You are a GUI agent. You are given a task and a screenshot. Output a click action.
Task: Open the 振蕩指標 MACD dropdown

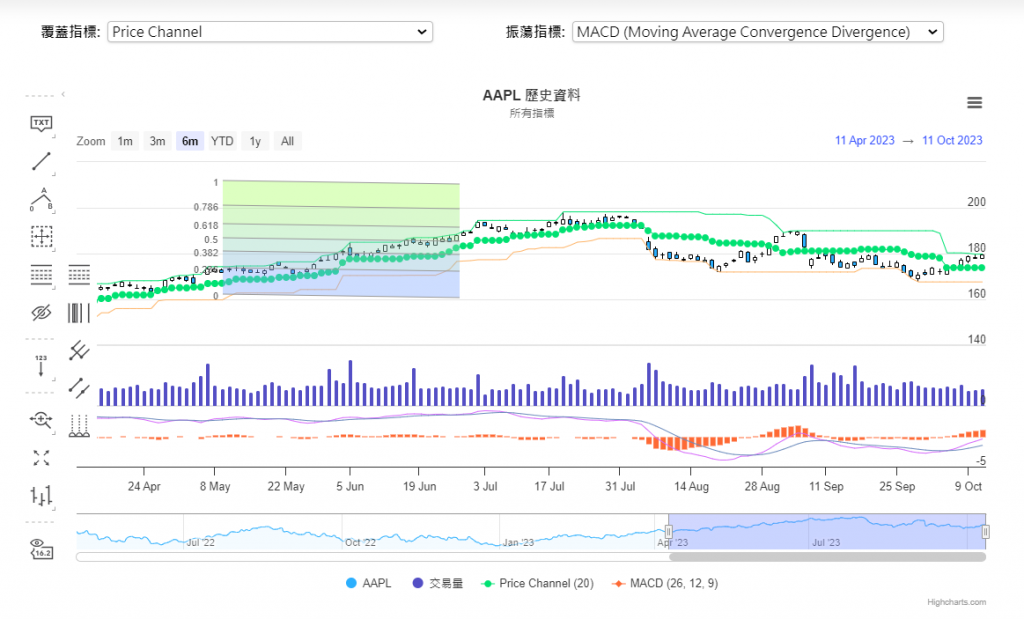click(758, 32)
